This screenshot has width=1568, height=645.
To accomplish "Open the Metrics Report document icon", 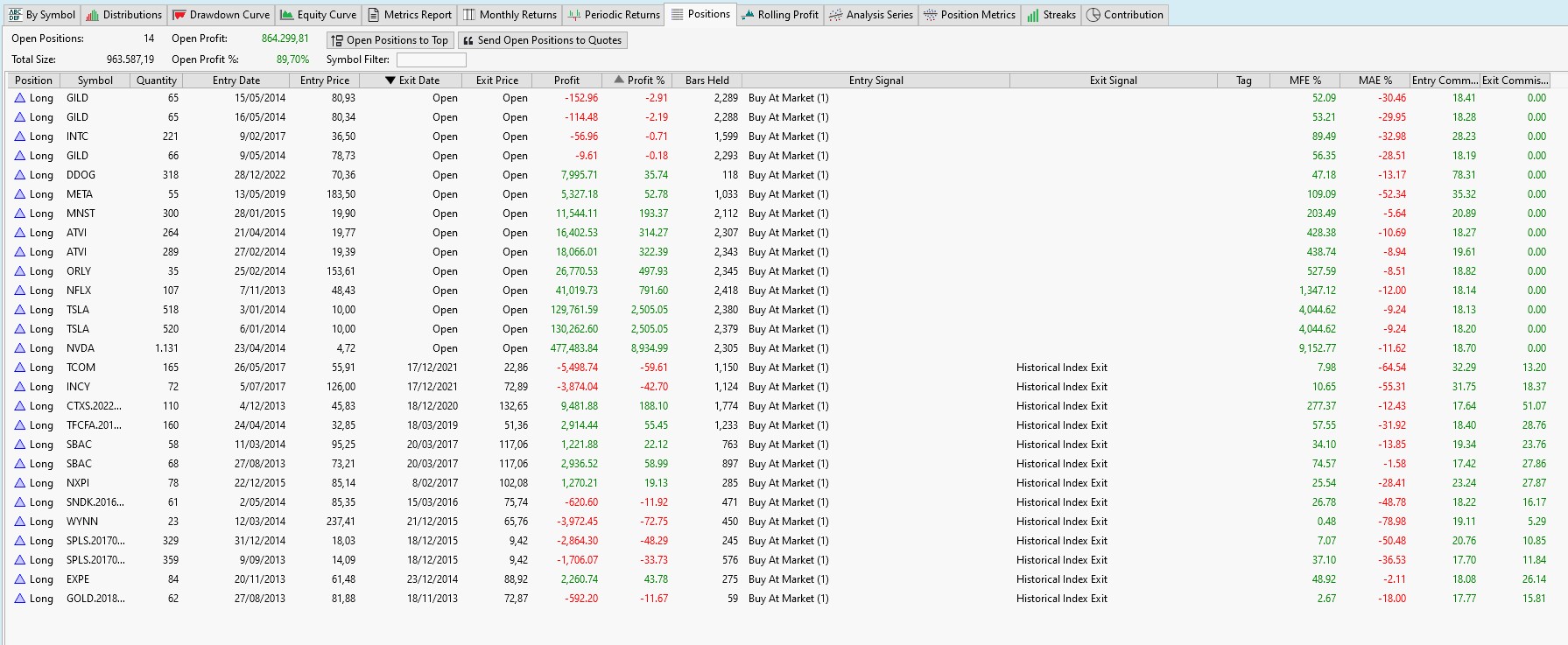I will coord(374,15).
